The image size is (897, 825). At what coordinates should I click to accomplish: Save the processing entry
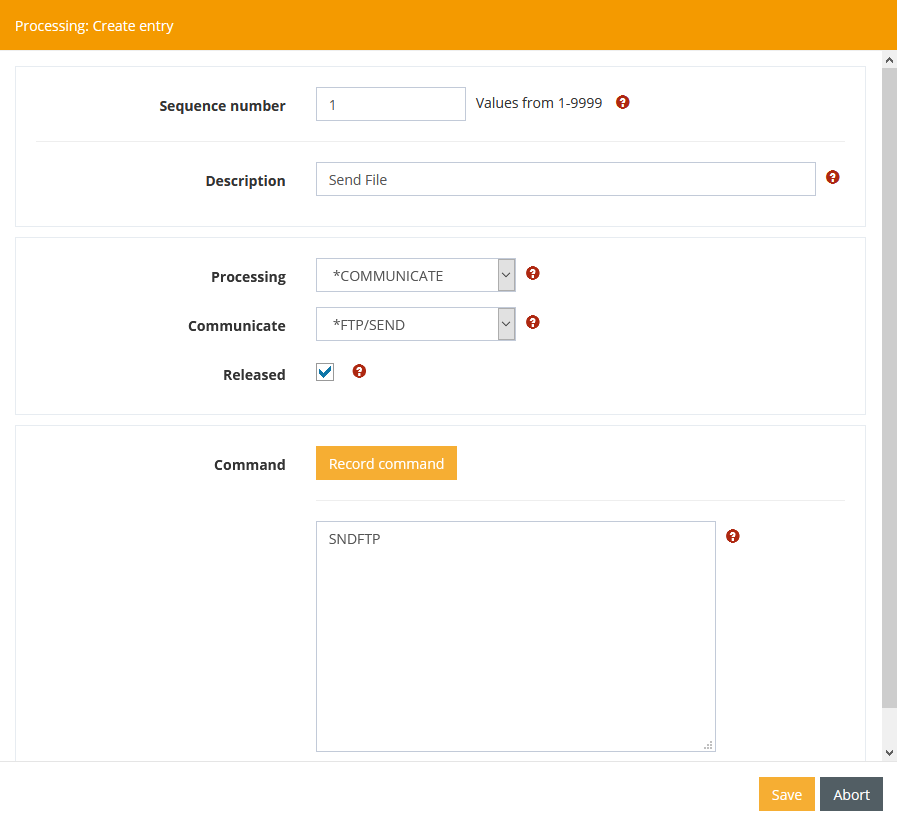click(786, 794)
